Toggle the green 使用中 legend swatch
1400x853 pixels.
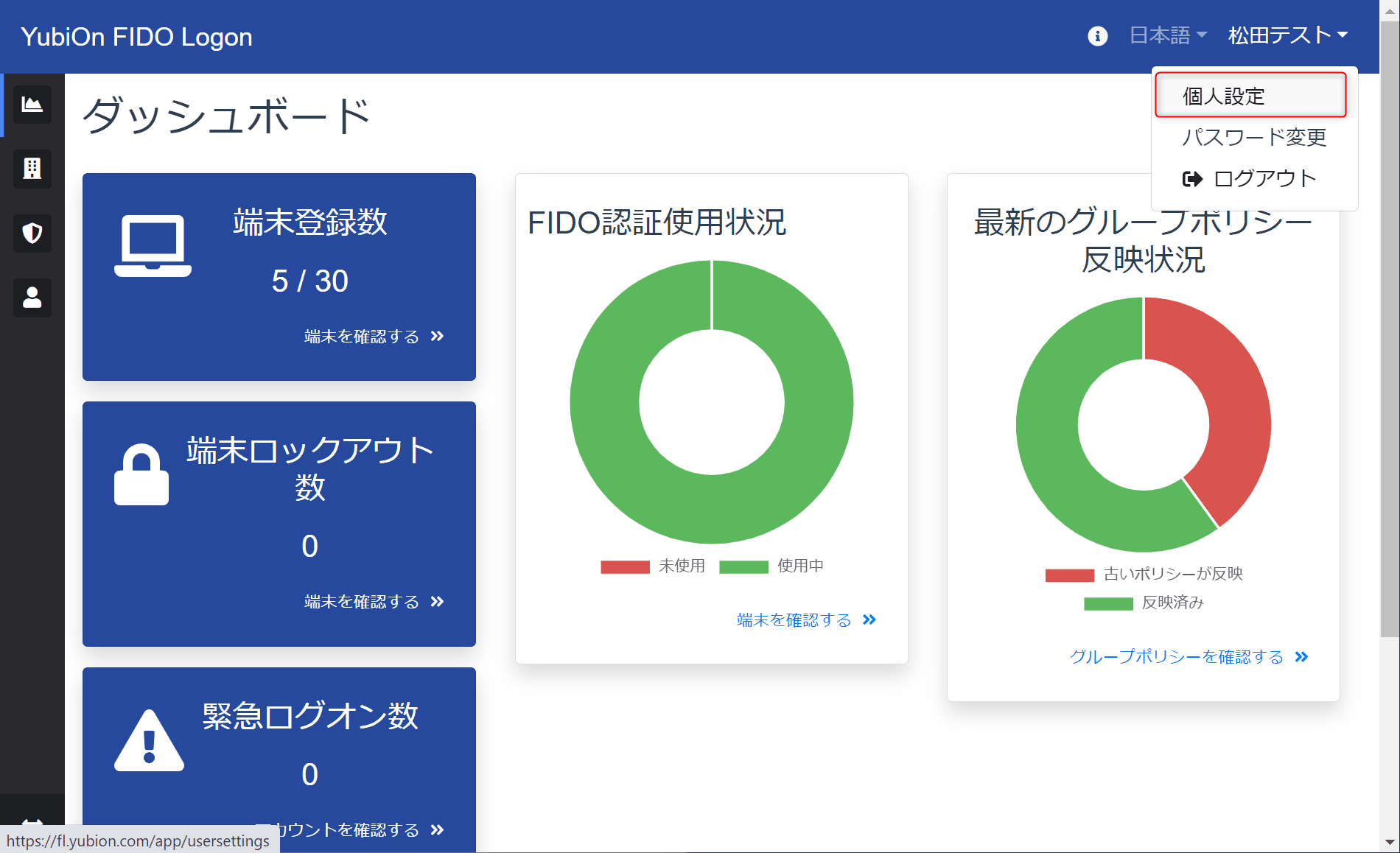pyautogui.click(x=743, y=566)
